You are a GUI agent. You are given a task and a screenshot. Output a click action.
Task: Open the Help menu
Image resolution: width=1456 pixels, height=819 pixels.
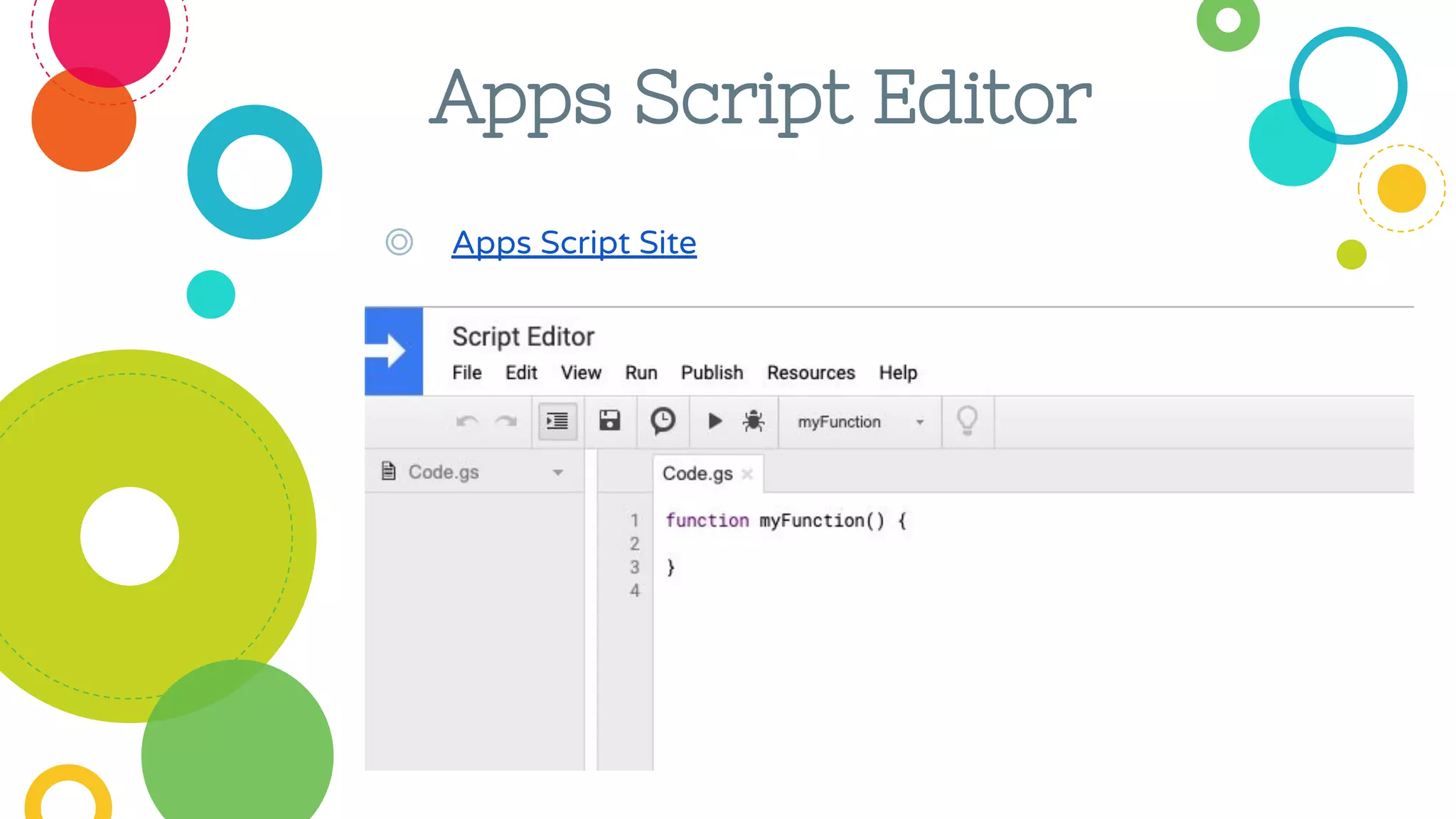click(x=898, y=373)
